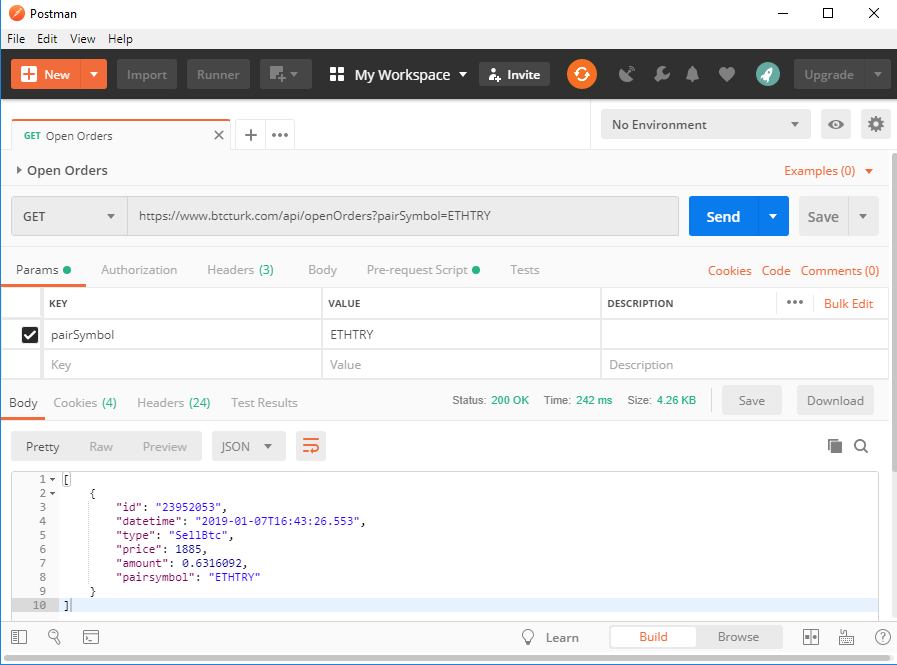
Task: Click the request URL input field
Action: [x=403, y=216]
